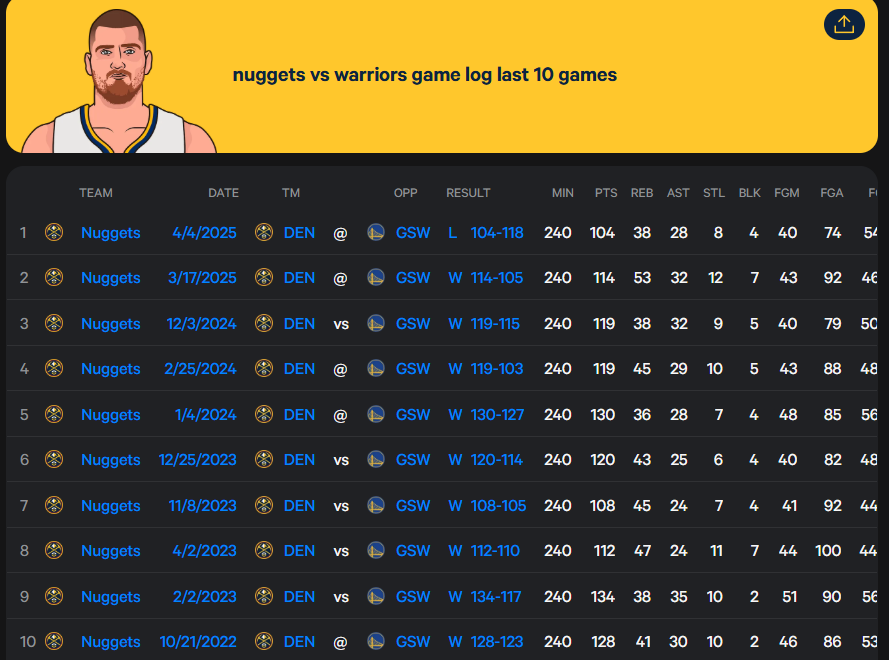889x660 pixels.
Task: Click the STL column header
Action: [714, 193]
